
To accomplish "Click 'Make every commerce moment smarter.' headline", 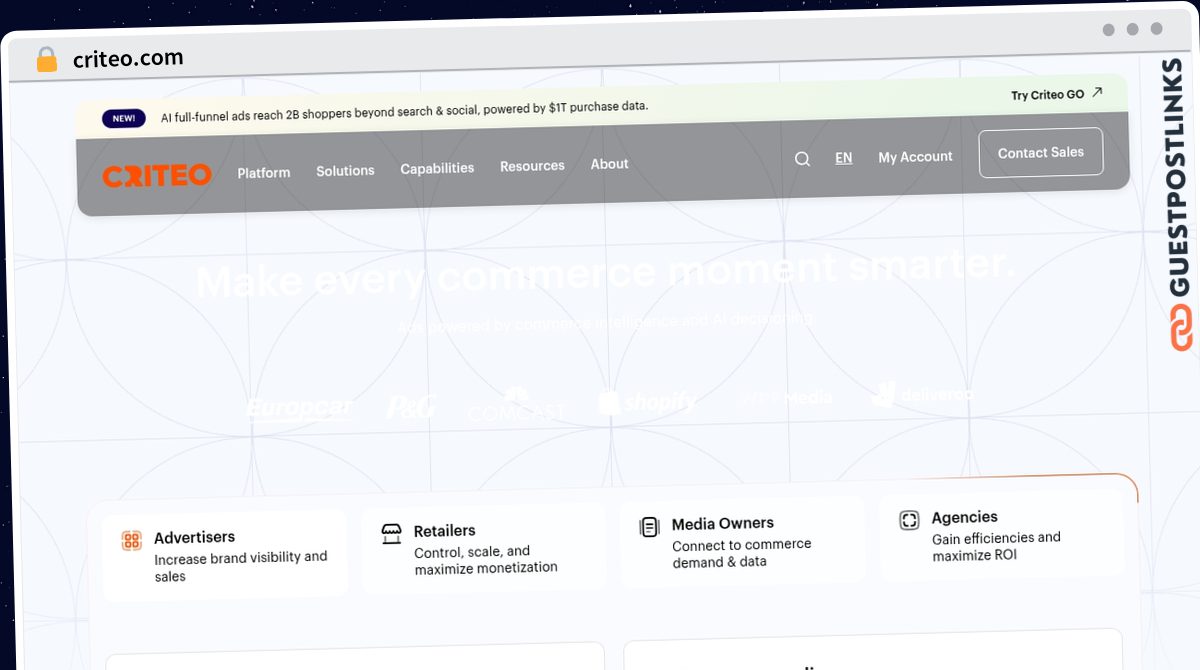I will [606, 273].
